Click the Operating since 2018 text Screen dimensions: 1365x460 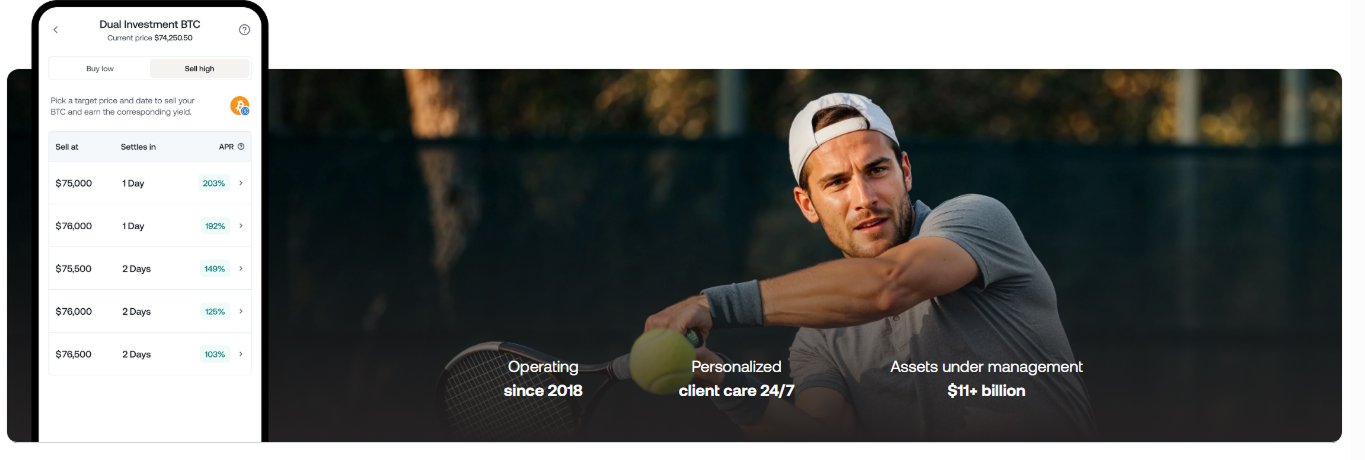click(x=543, y=379)
